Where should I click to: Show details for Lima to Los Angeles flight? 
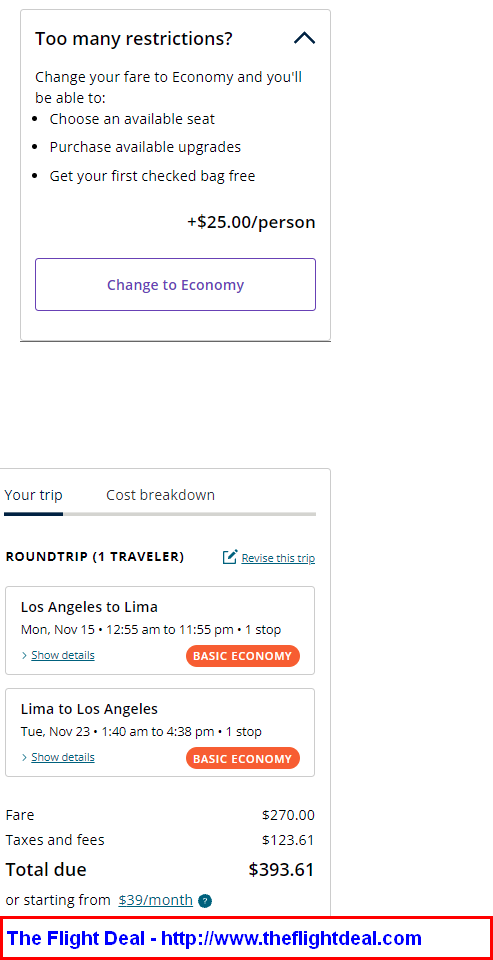[x=62, y=757]
